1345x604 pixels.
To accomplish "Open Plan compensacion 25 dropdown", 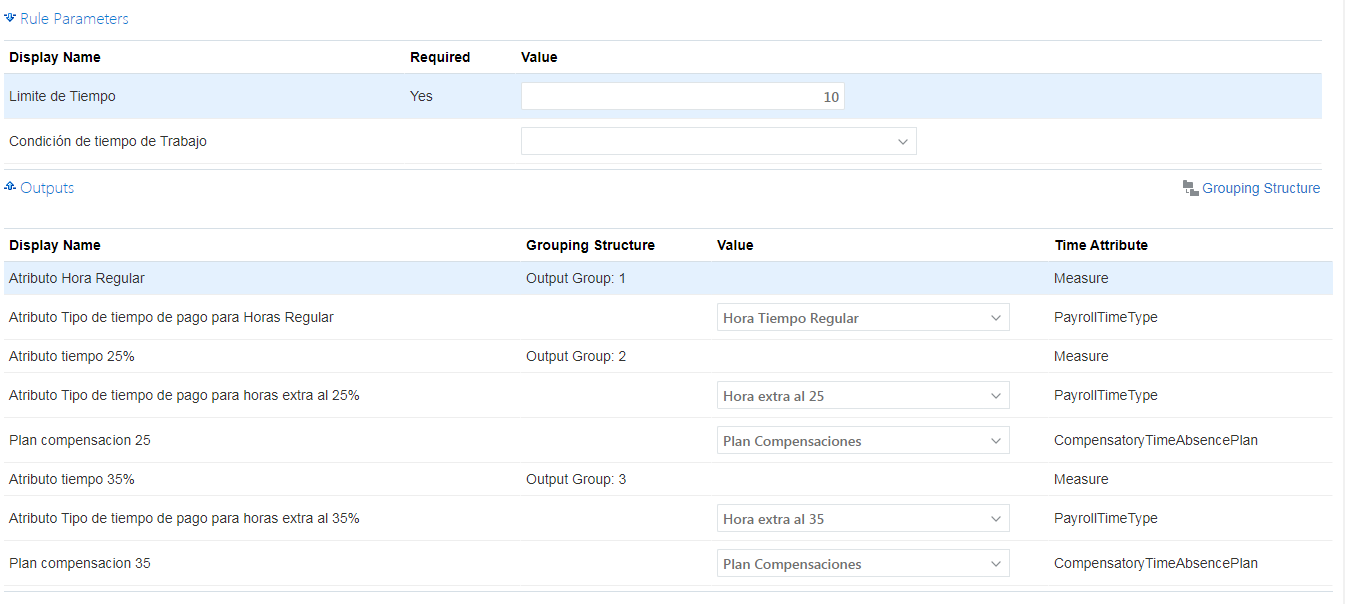I will click(x=863, y=441).
